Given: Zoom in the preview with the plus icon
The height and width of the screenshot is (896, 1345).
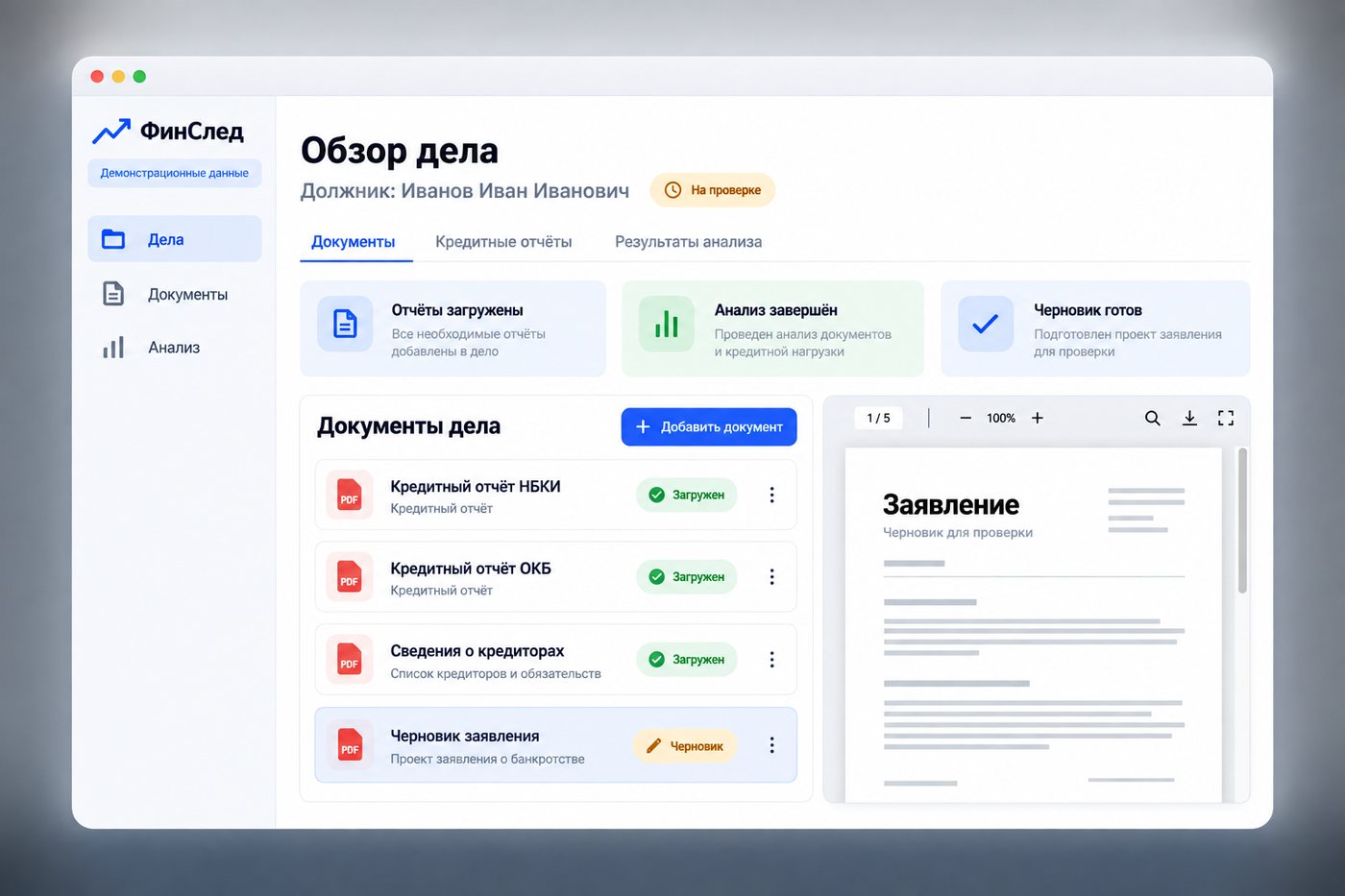Looking at the screenshot, I should 1038,418.
